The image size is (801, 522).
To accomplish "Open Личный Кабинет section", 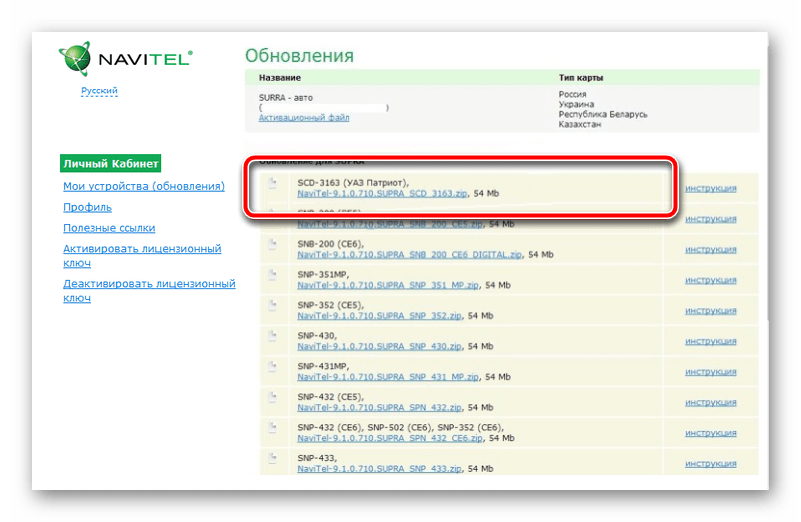I will [110, 163].
